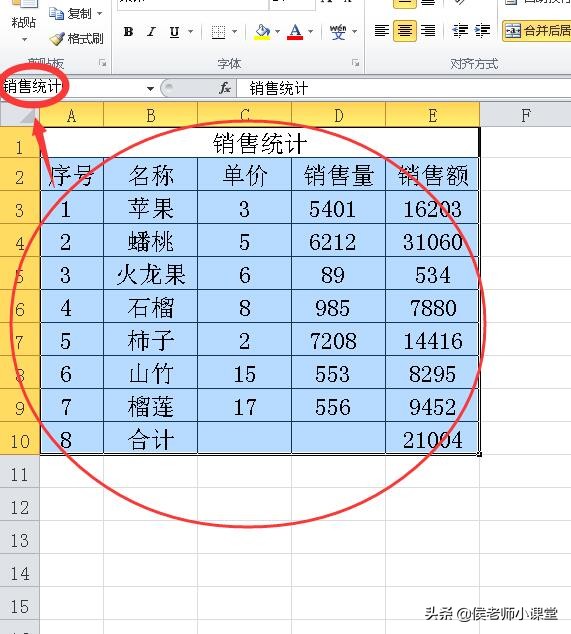571x634 pixels.
Task: Click the cell containing 柿子
Action: tap(151, 339)
